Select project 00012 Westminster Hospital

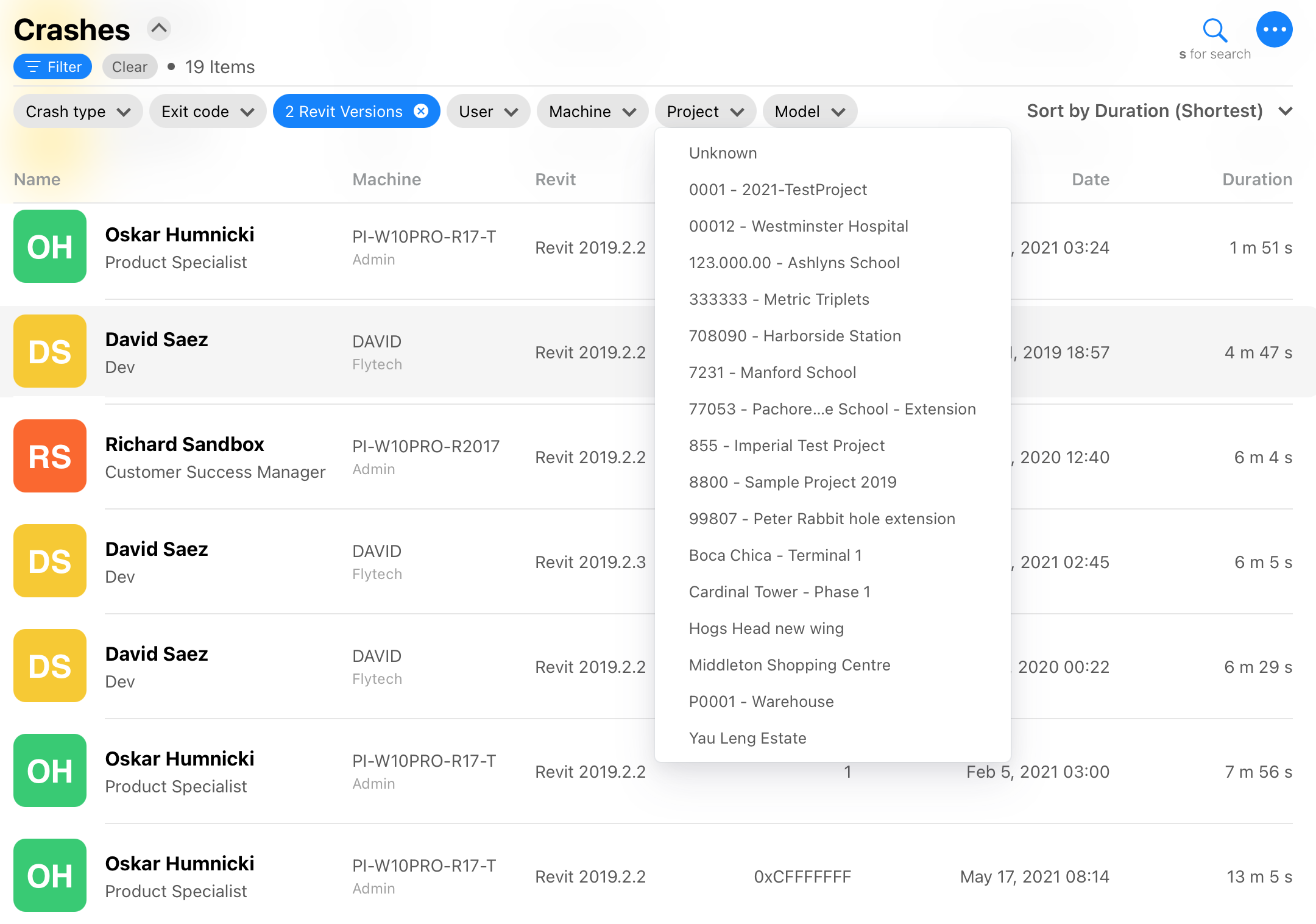[x=798, y=225]
